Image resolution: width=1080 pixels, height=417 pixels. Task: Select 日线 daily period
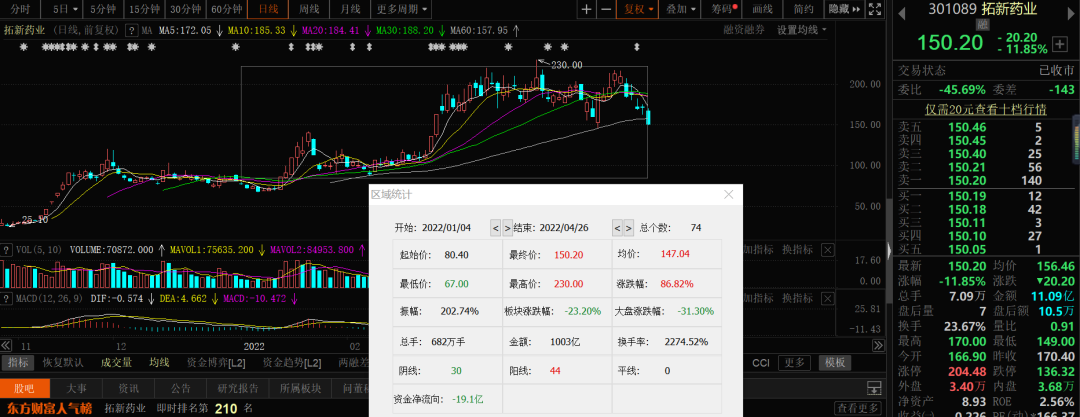[268, 10]
